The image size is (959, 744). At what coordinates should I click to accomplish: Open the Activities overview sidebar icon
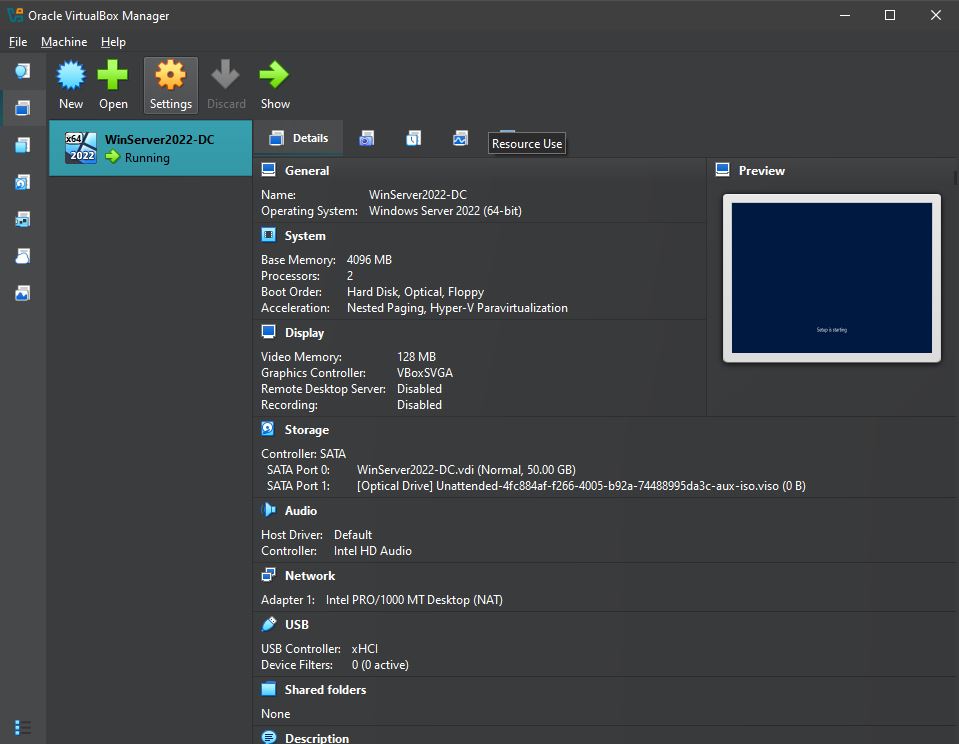point(23,293)
